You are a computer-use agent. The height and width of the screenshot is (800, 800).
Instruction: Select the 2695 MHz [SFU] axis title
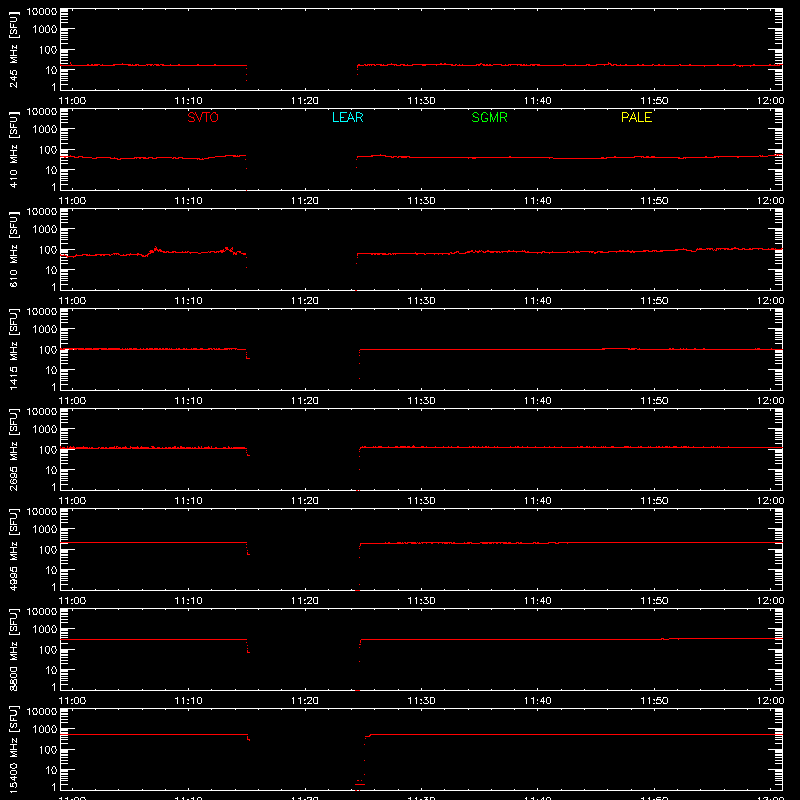13,449
